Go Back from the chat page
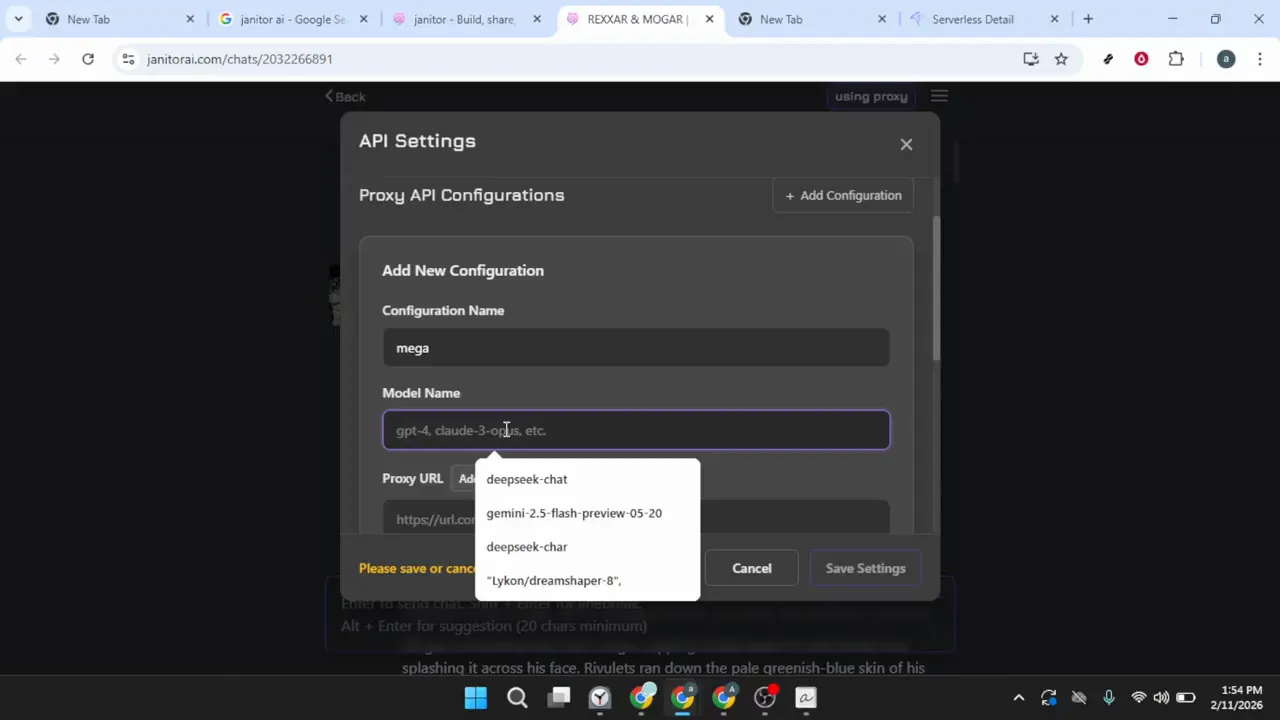Screen dimensions: 1280x720 (x=345, y=97)
